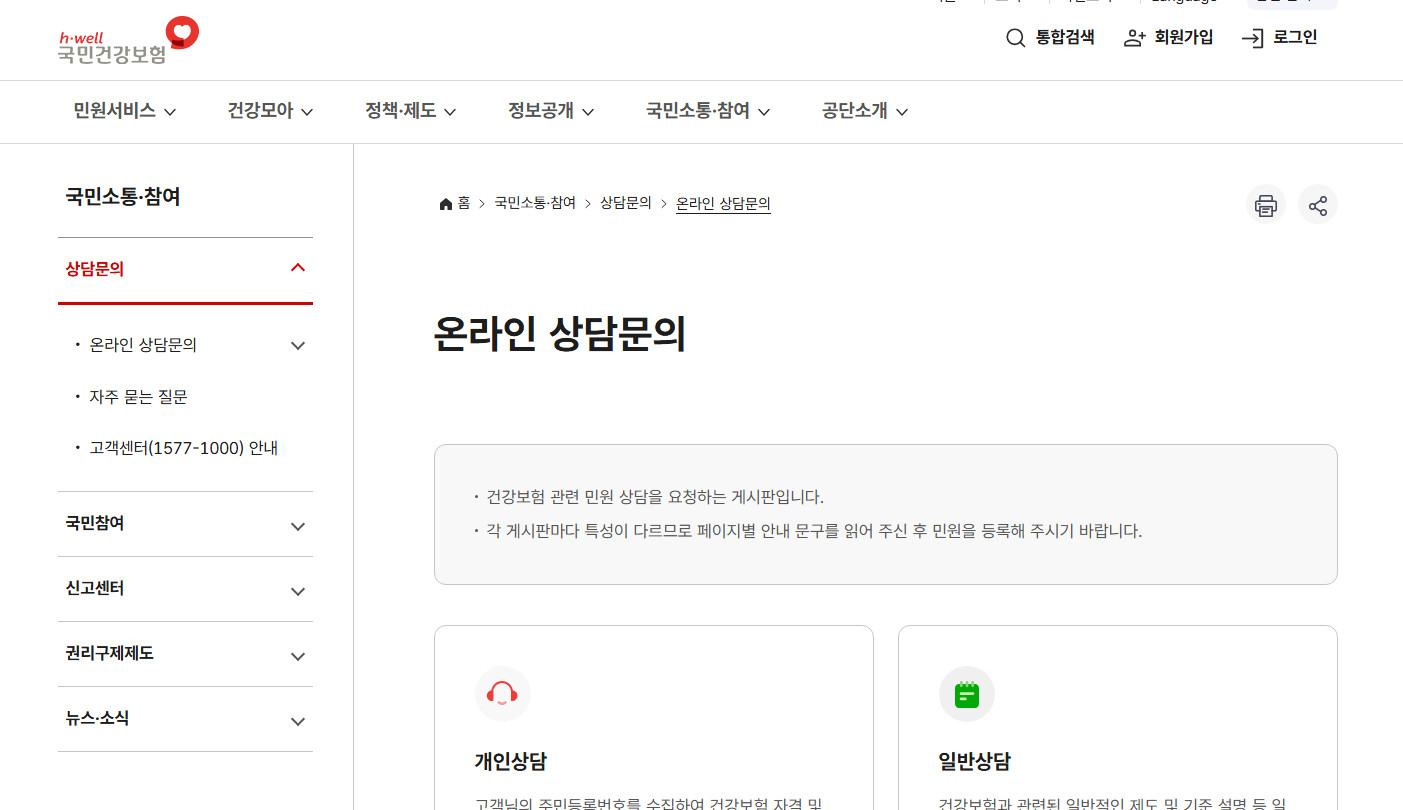Open the 정책·제도 navigation menu
The width and height of the screenshot is (1403, 810).
pyautogui.click(x=402, y=111)
